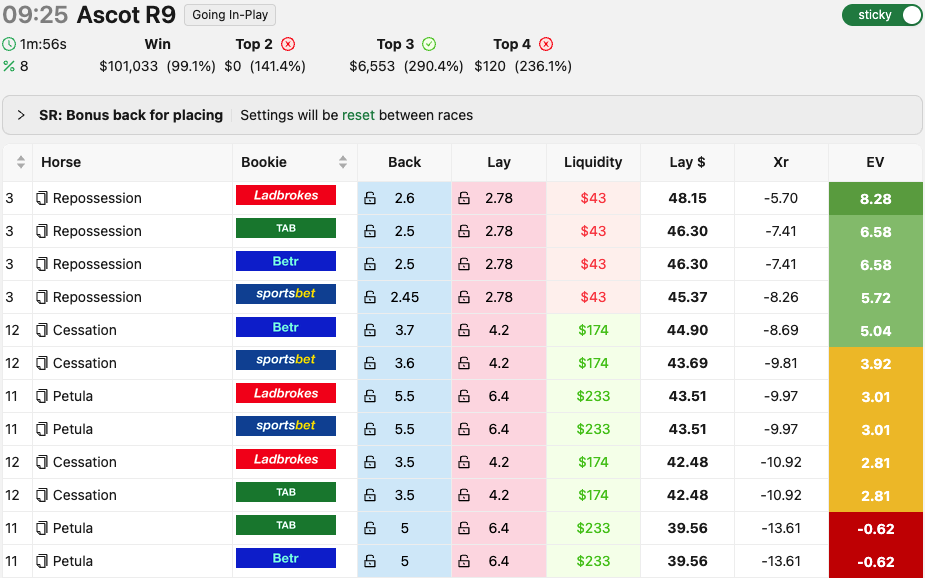Click lay odds lock icon on first Repossession row
The width and height of the screenshot is (925, 578).
[x=464, y=198]
